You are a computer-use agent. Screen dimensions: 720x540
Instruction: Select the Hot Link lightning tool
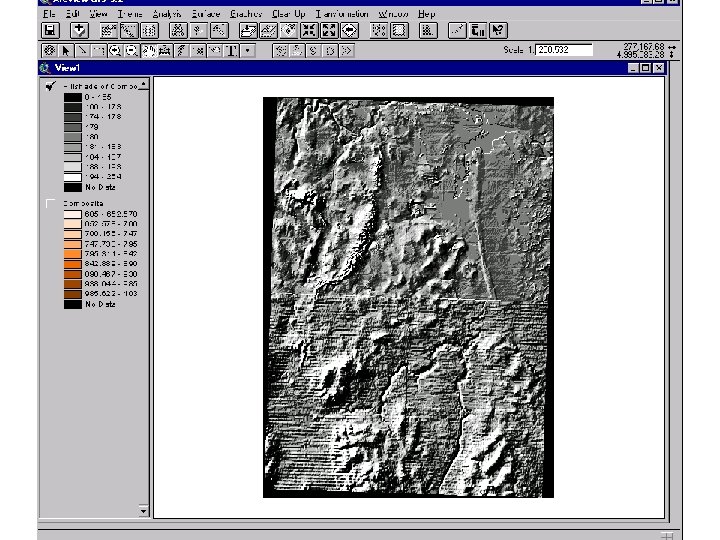pos(181,51)
